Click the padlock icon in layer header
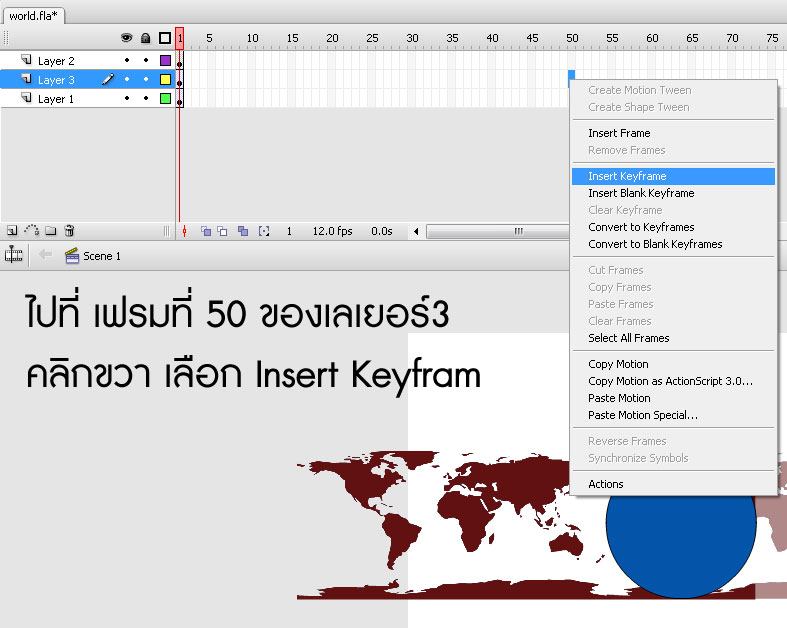Screen dimensions: 787x628 [146, 38]
